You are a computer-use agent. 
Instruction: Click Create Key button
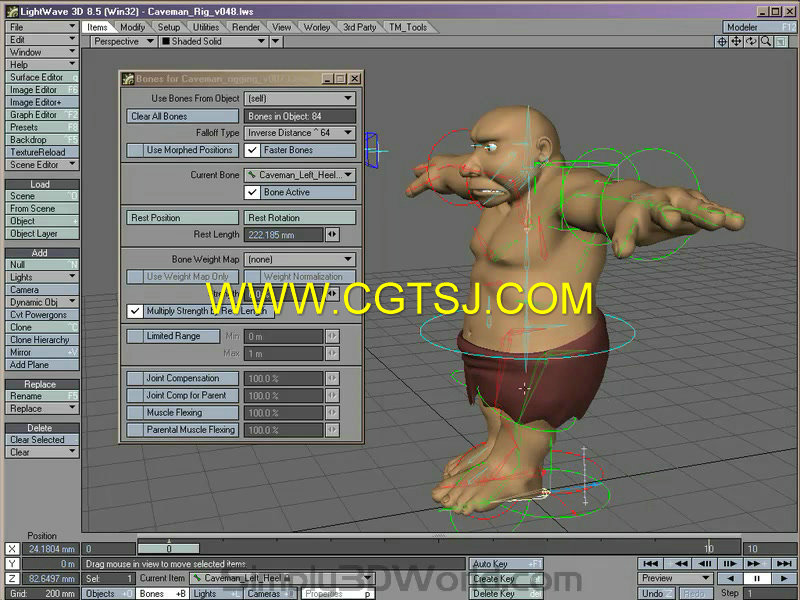(x=506, y=579)
